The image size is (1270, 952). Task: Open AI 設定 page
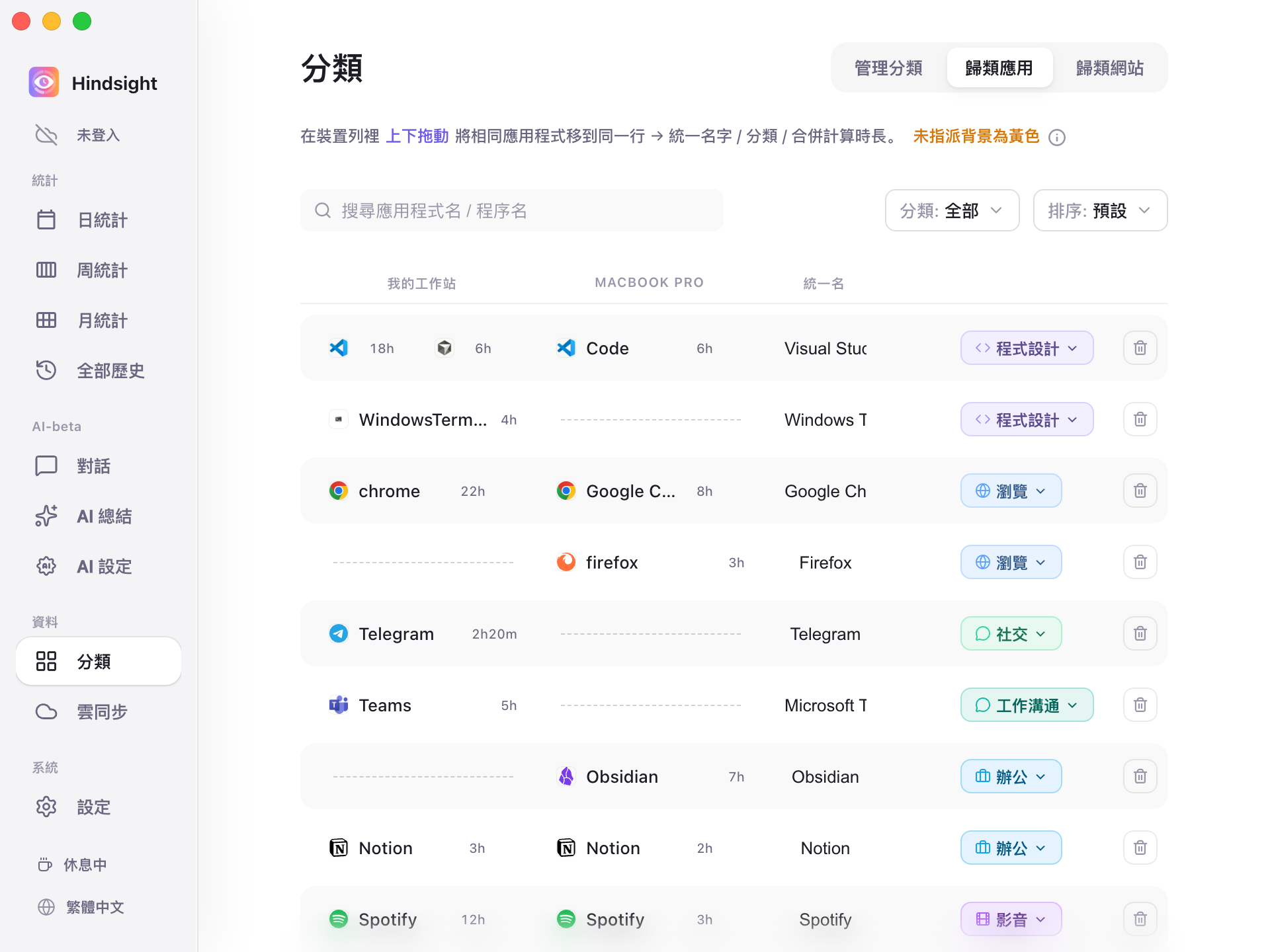point(99,566)
